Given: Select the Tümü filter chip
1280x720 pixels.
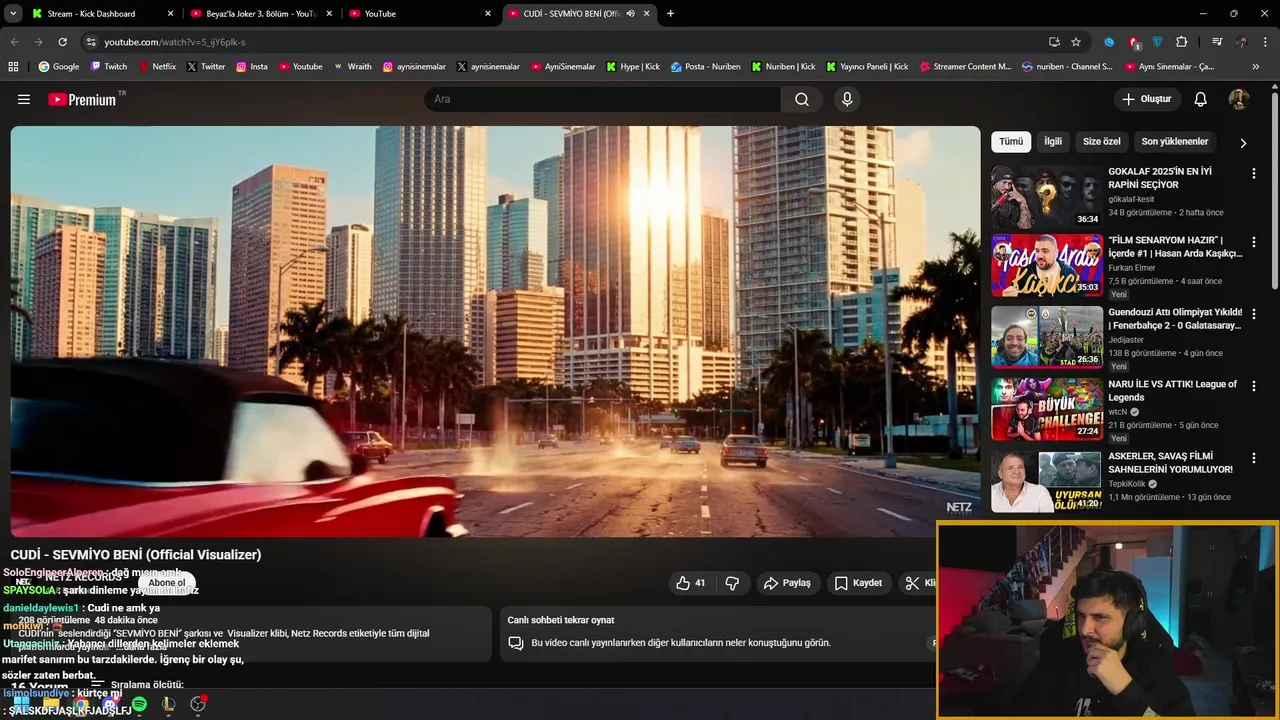Looking at the screenshot, I should (x=1011, y=142).
